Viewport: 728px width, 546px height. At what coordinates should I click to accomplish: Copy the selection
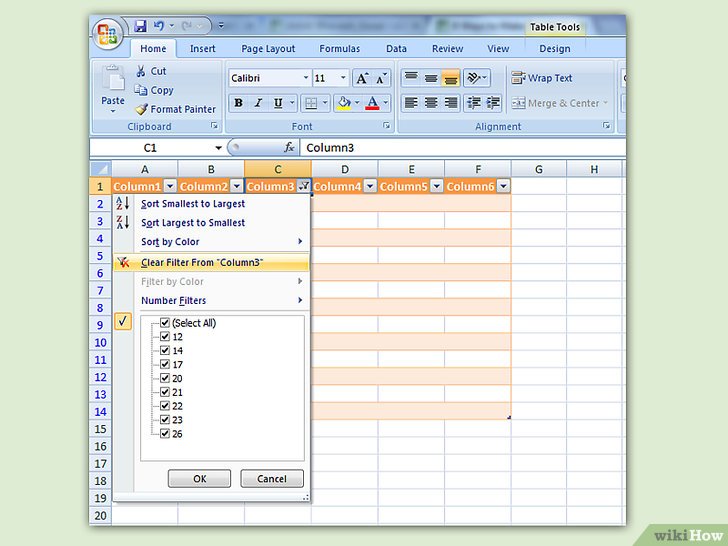coord(154,90)
